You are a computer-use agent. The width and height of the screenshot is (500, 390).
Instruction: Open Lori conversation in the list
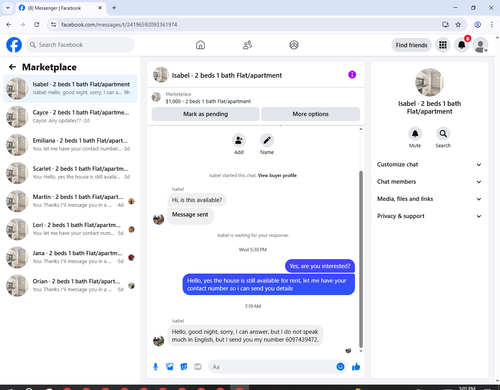pos(70,229)
